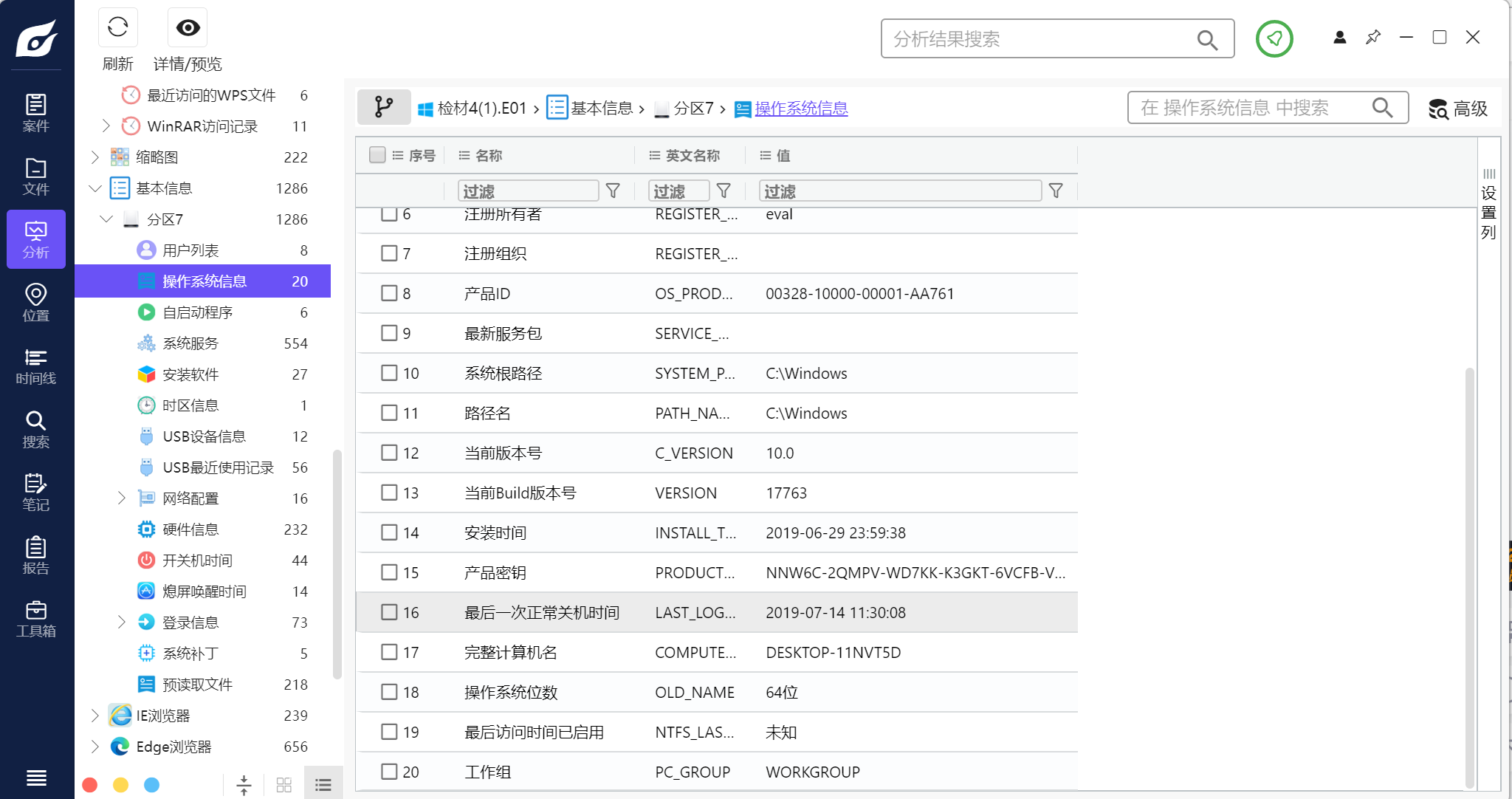Image resolution: width=1512 pixels, height=799 pixels.
Task: Click the branch tree icon before breadcrumb
Action: click(x=384, y=107)
